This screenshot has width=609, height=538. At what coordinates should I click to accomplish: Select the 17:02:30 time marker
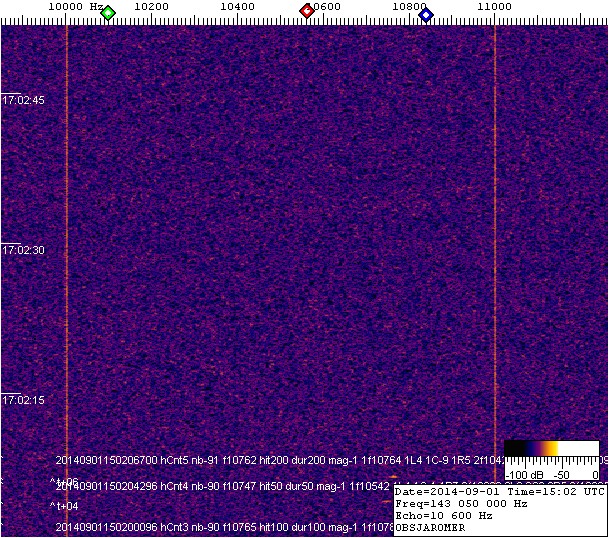[x=23, y=250]
